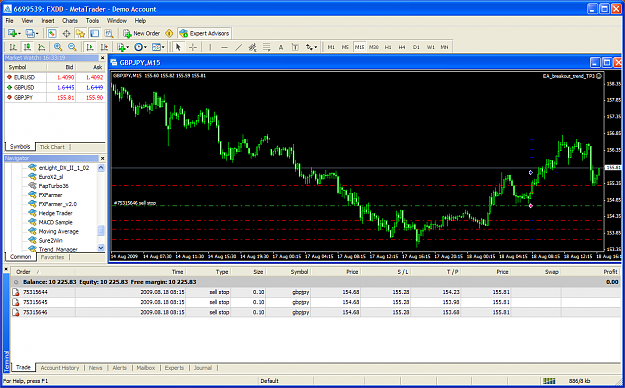Switch to the Favorites tab in Navigator

pos(52,257)
